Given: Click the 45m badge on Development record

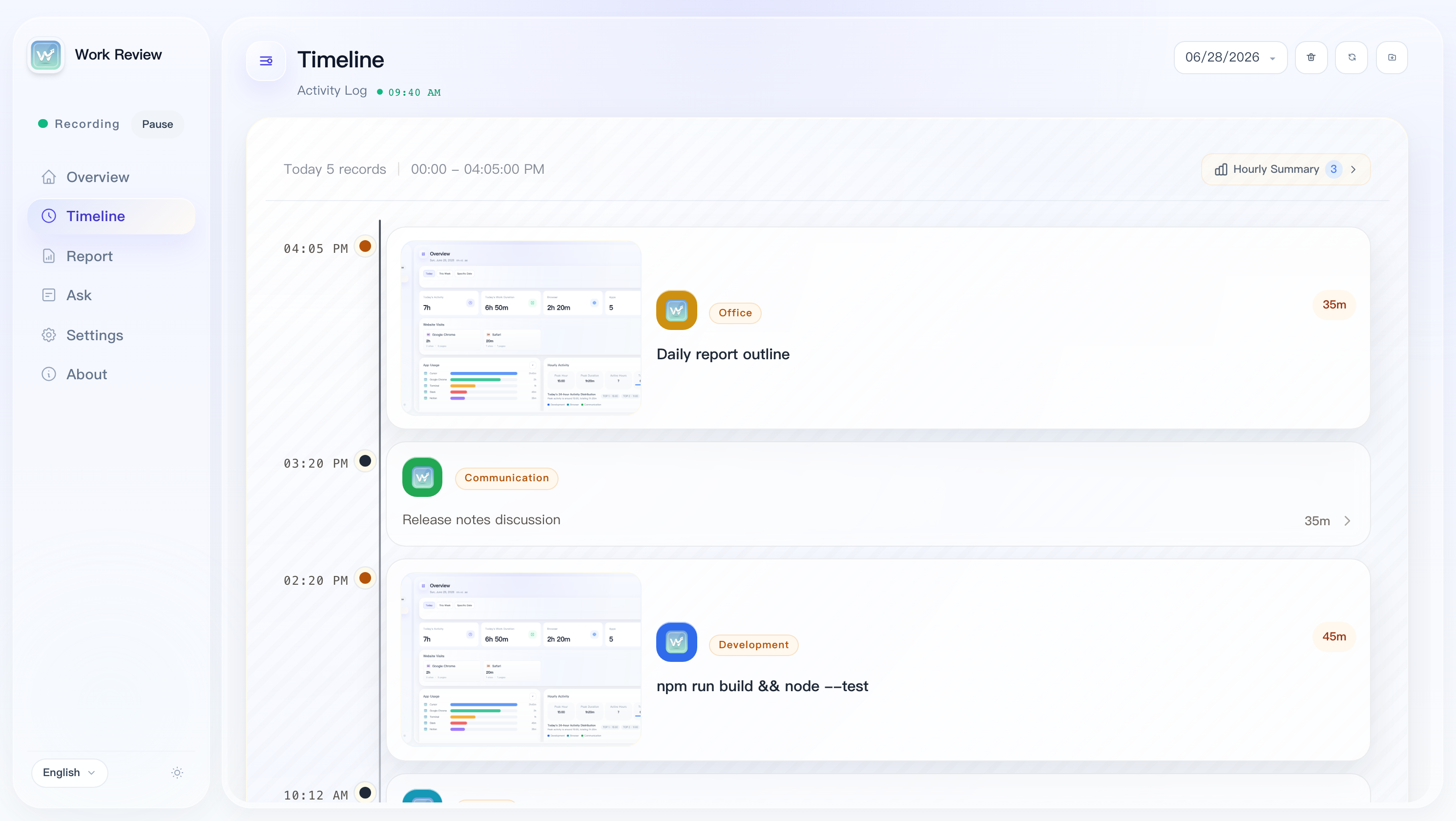Looking at the screenshot, I should pyautogui.click(x=1334, y=637).
